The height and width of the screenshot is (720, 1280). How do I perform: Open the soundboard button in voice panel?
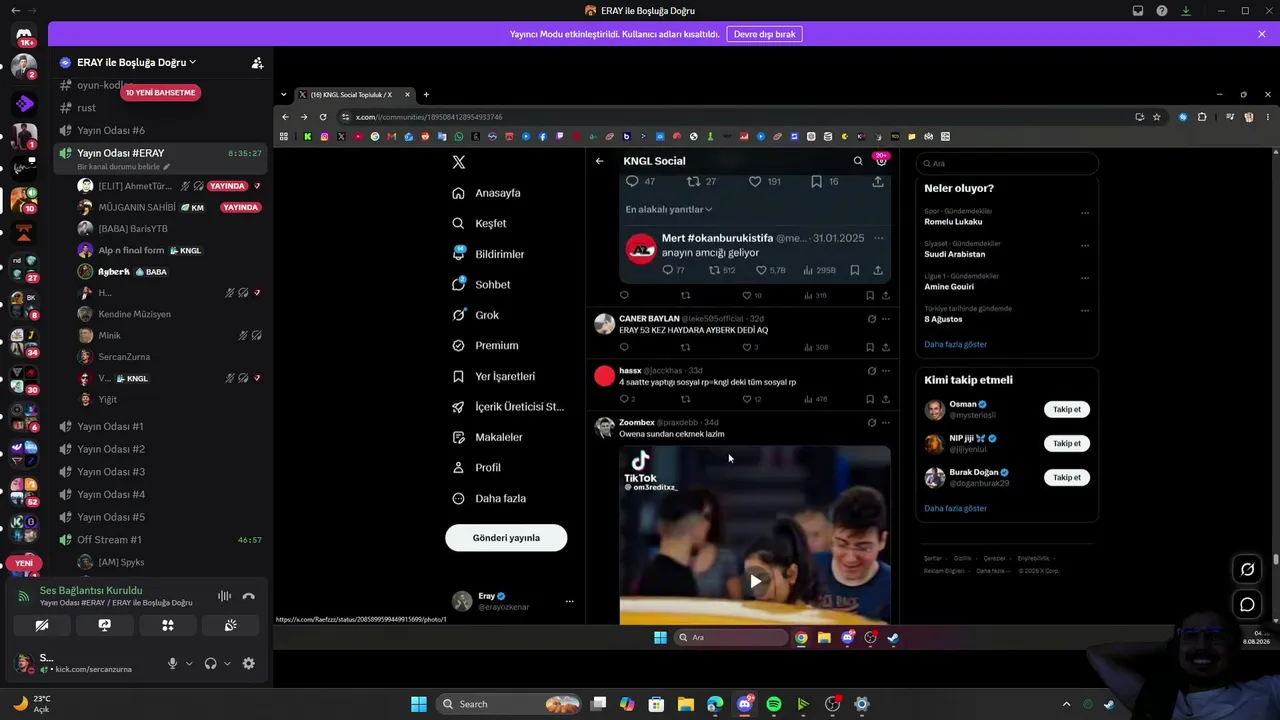(230, 625)
